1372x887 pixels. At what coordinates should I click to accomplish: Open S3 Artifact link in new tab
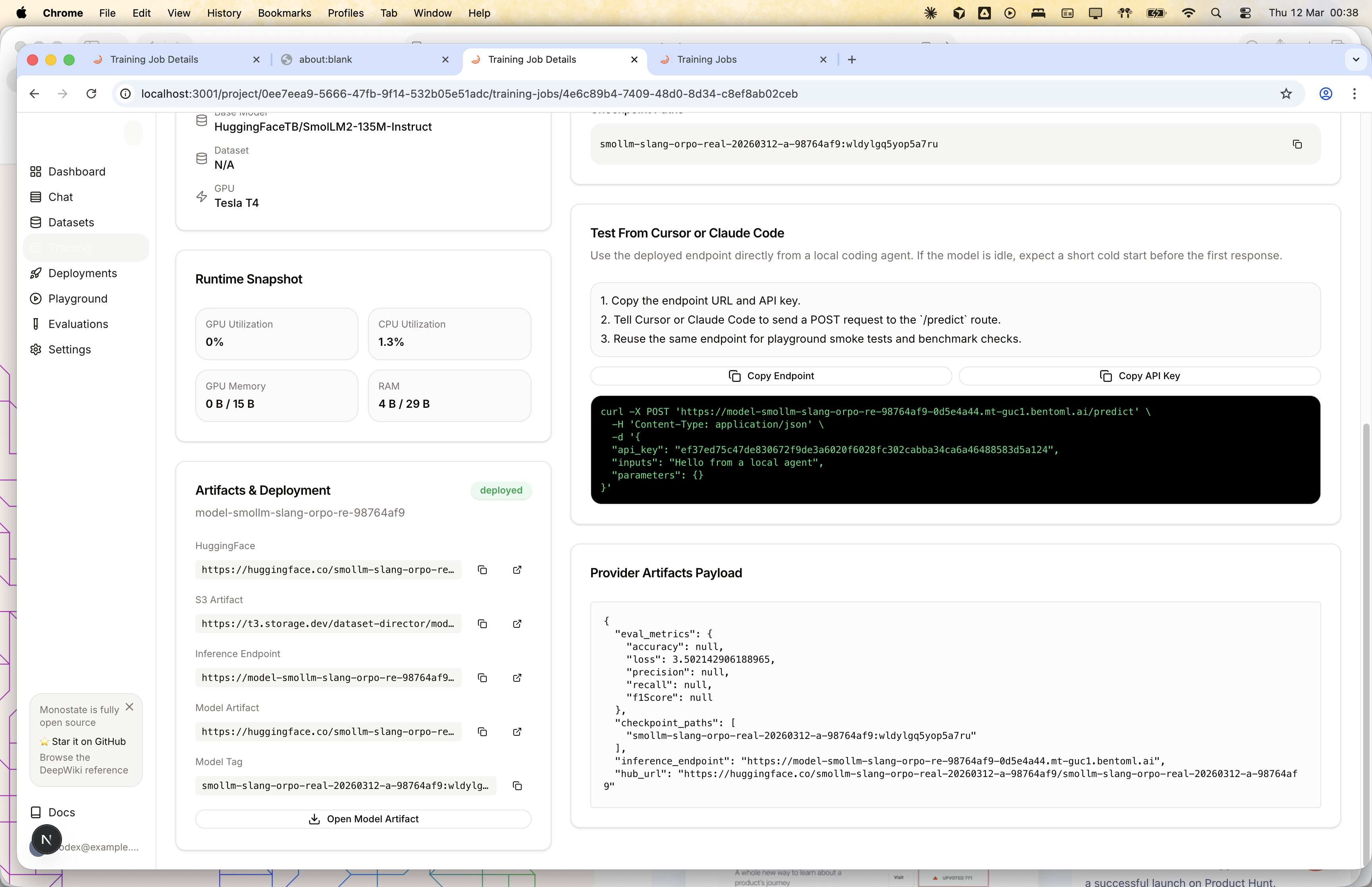[517, 624]
